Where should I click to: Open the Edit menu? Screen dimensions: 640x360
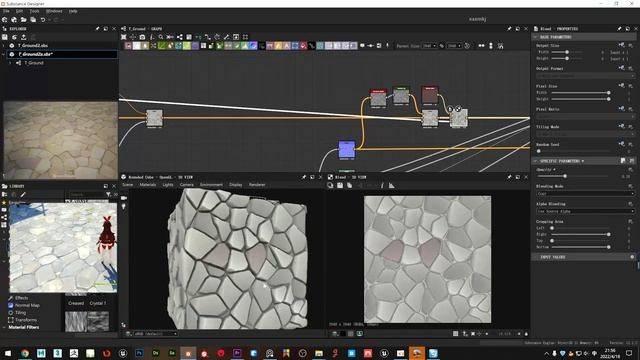[x=19, y=11]
